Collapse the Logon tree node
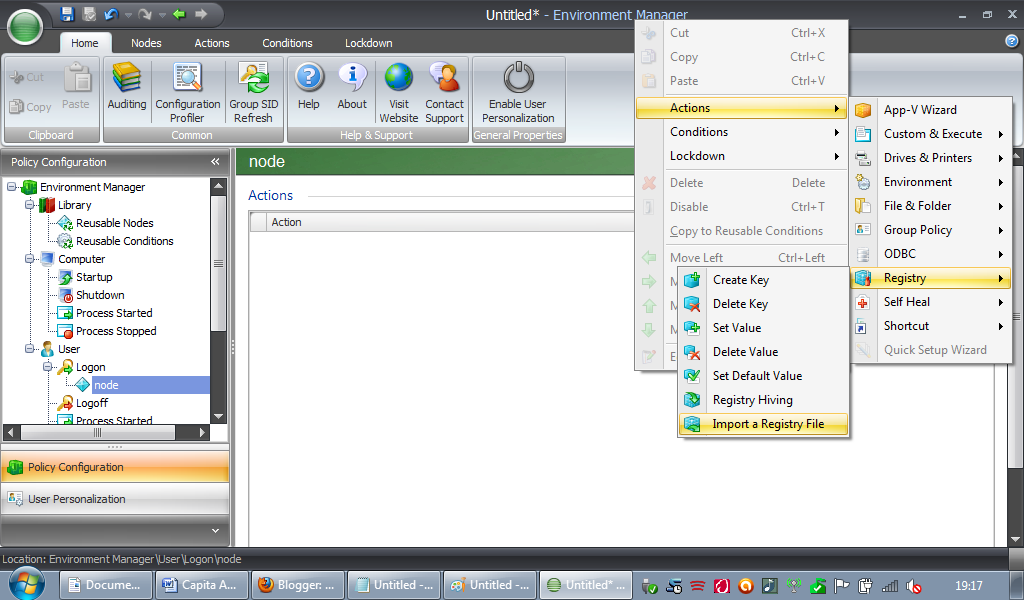The height and width of the screenshot is (600, 1024). click(48, 367)
